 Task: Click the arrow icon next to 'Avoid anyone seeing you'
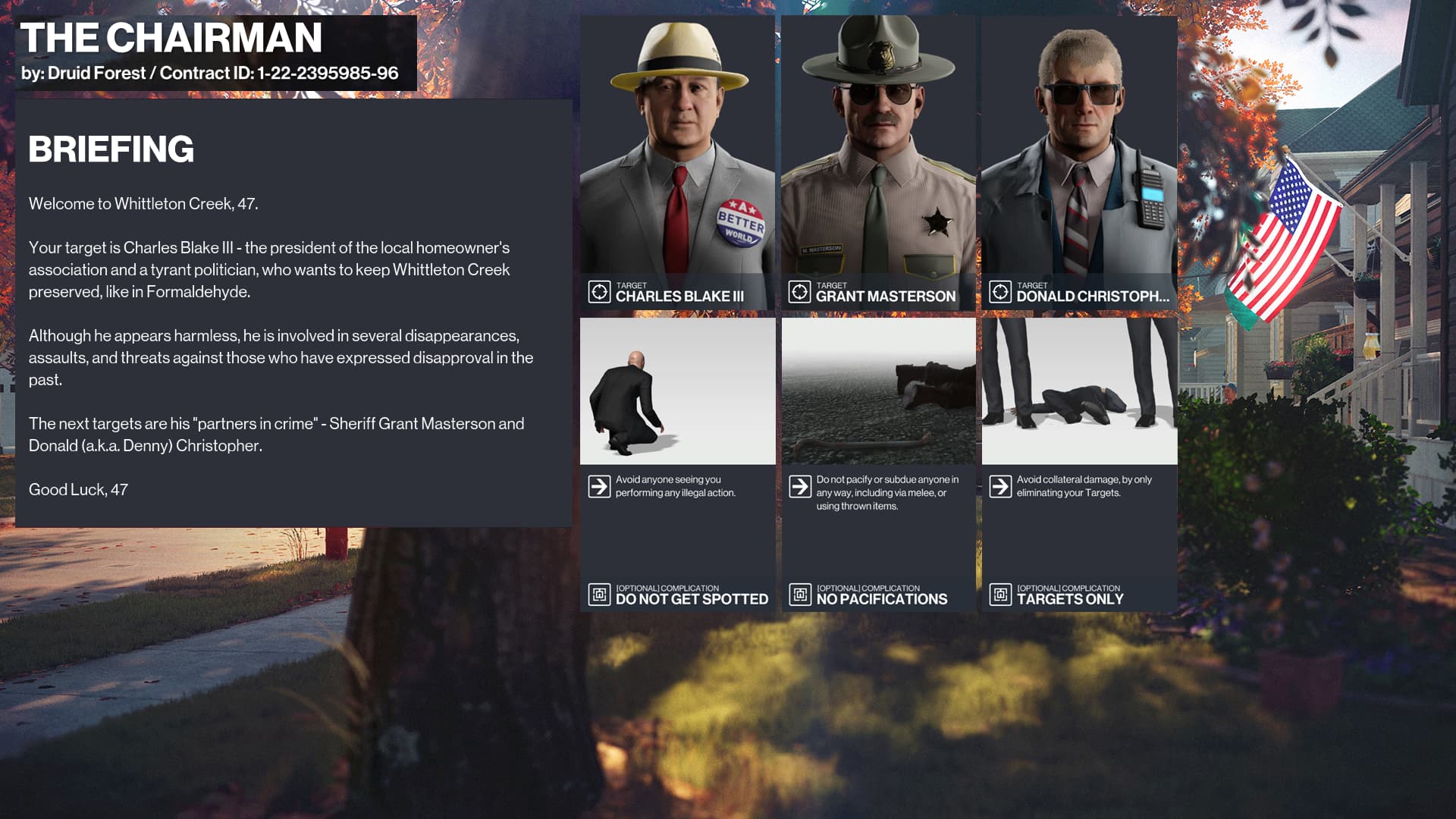[x=599, y=486]
